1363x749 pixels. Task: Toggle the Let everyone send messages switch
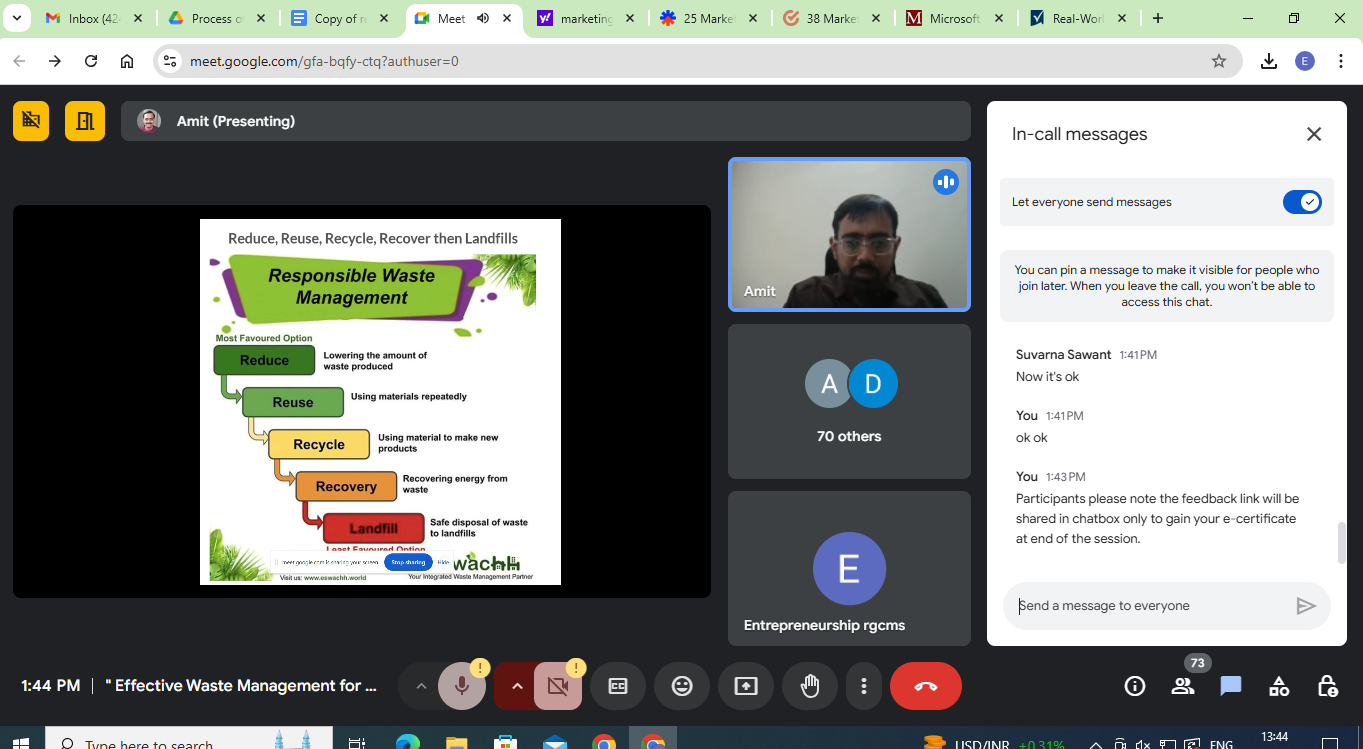pyautogui.click(x=1302, y=202)
